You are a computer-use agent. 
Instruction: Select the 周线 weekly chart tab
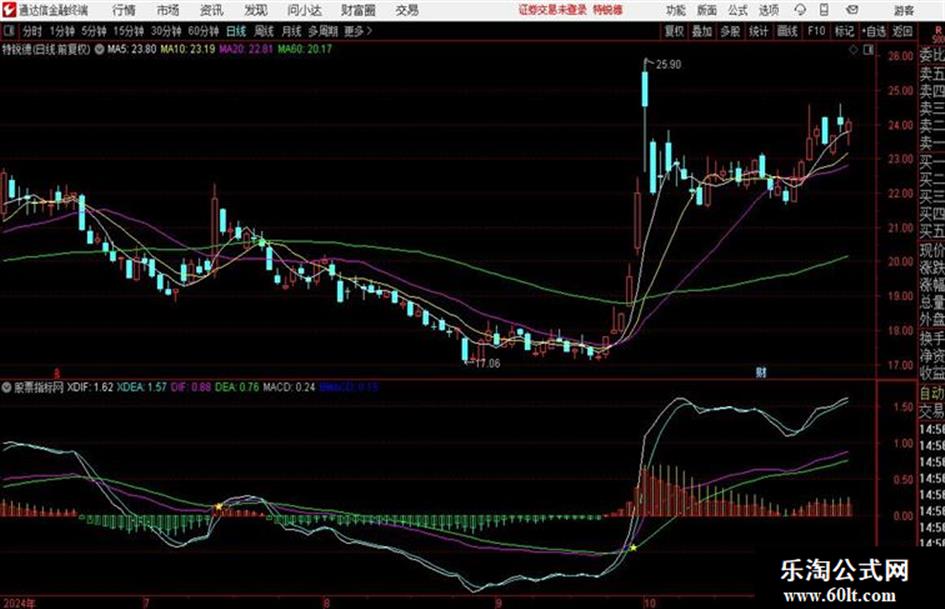[264, 31]
